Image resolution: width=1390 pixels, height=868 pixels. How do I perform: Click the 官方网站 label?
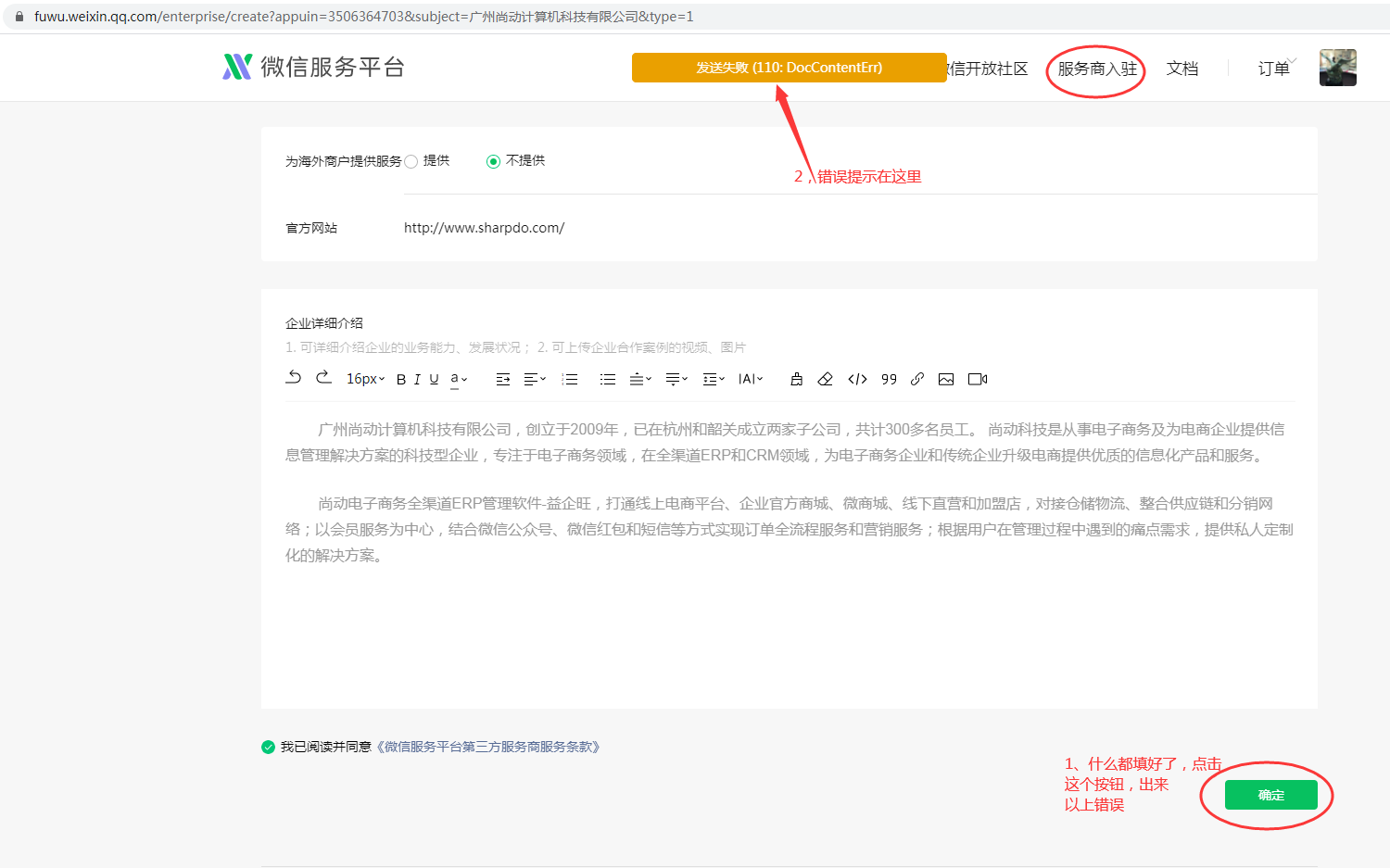tap(311, 228)
